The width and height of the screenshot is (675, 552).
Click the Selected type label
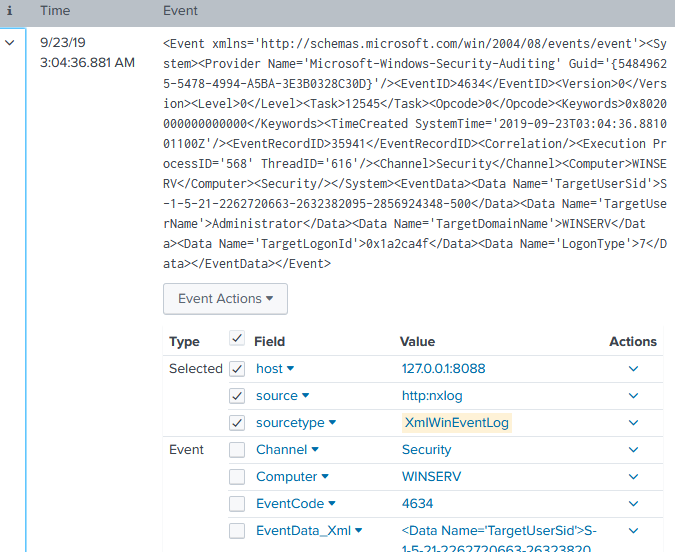195,369
